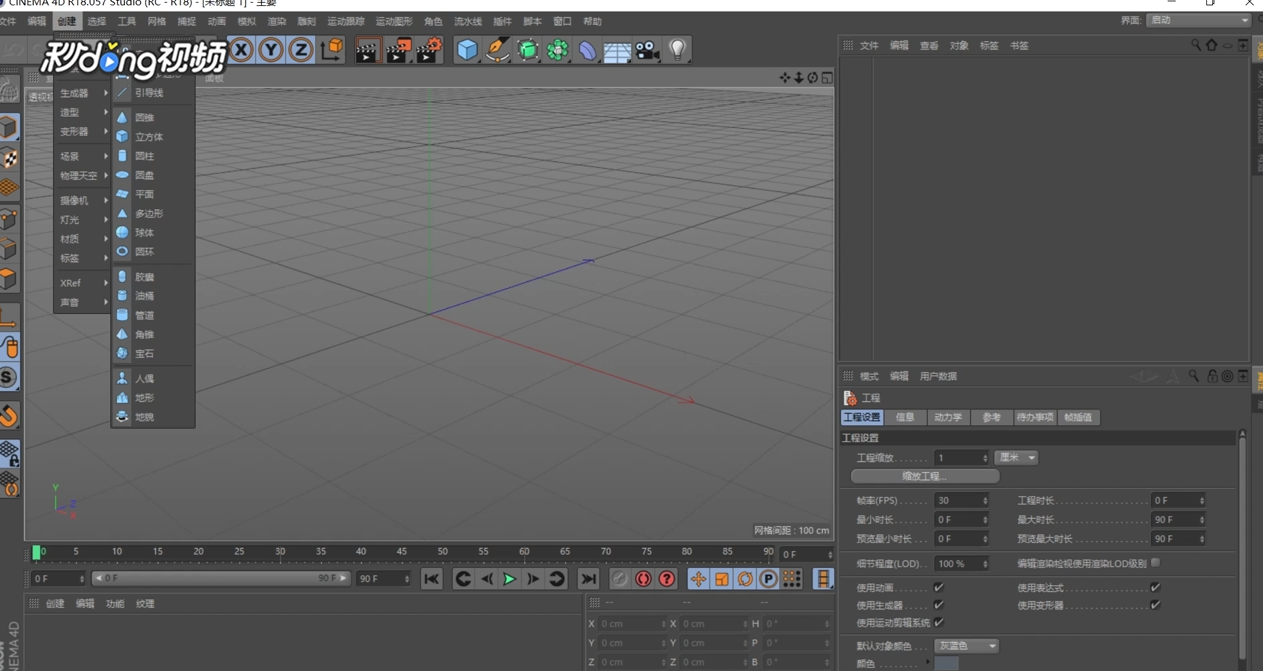Click the scale keyframe icon
Viewport: 1263px width, 671px height.
pos(721,579)
